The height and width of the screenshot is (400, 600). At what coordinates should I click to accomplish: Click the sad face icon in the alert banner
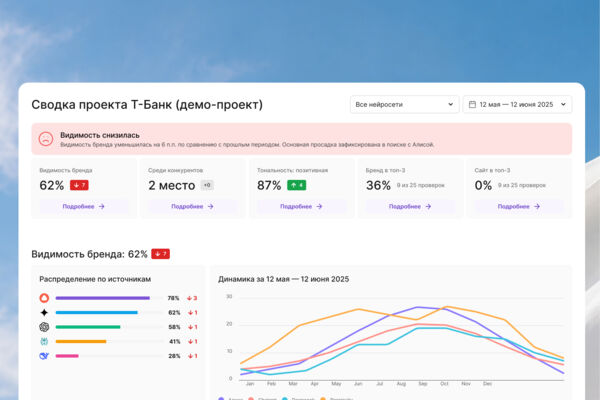pos(46,139)
